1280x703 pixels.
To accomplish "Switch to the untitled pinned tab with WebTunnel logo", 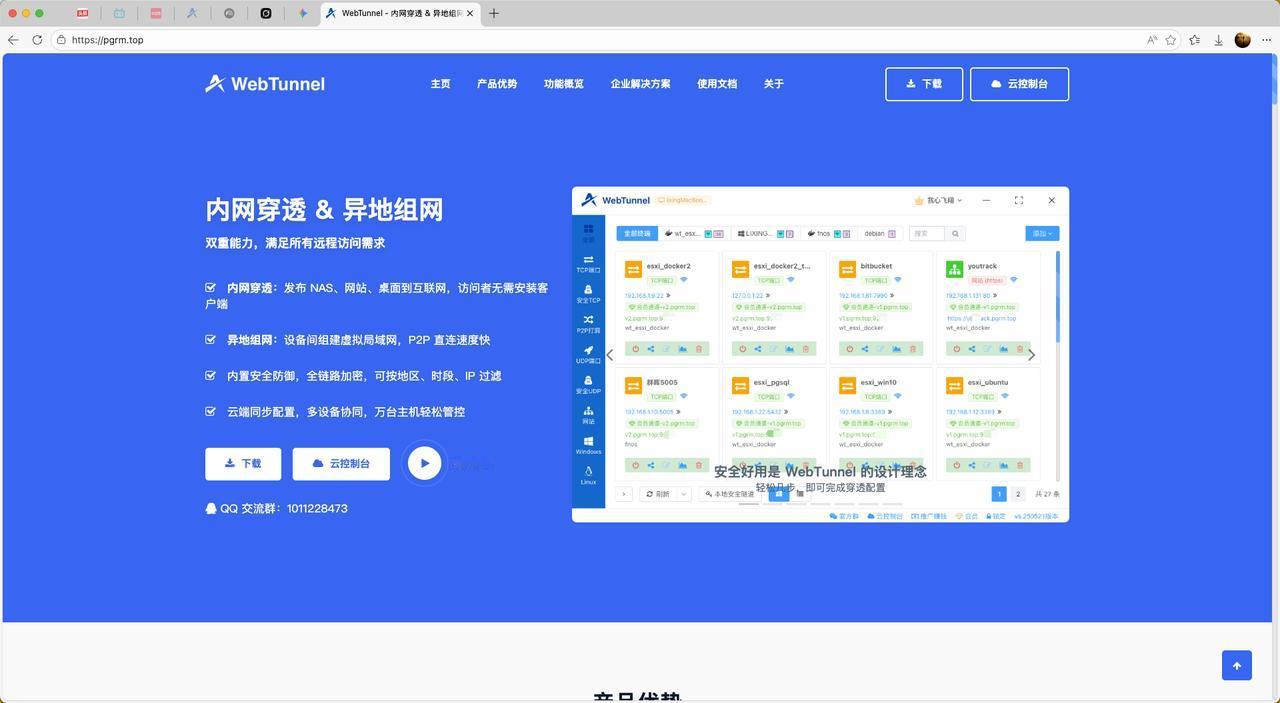I will coord(192,13).
